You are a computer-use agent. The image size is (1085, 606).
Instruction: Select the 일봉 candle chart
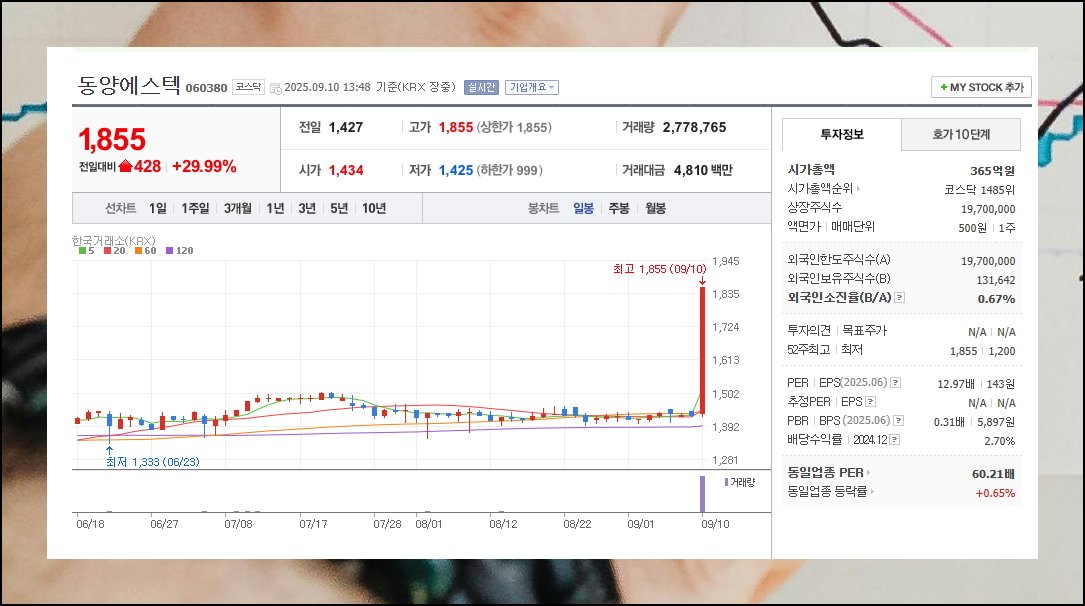(x=583, y=208)
